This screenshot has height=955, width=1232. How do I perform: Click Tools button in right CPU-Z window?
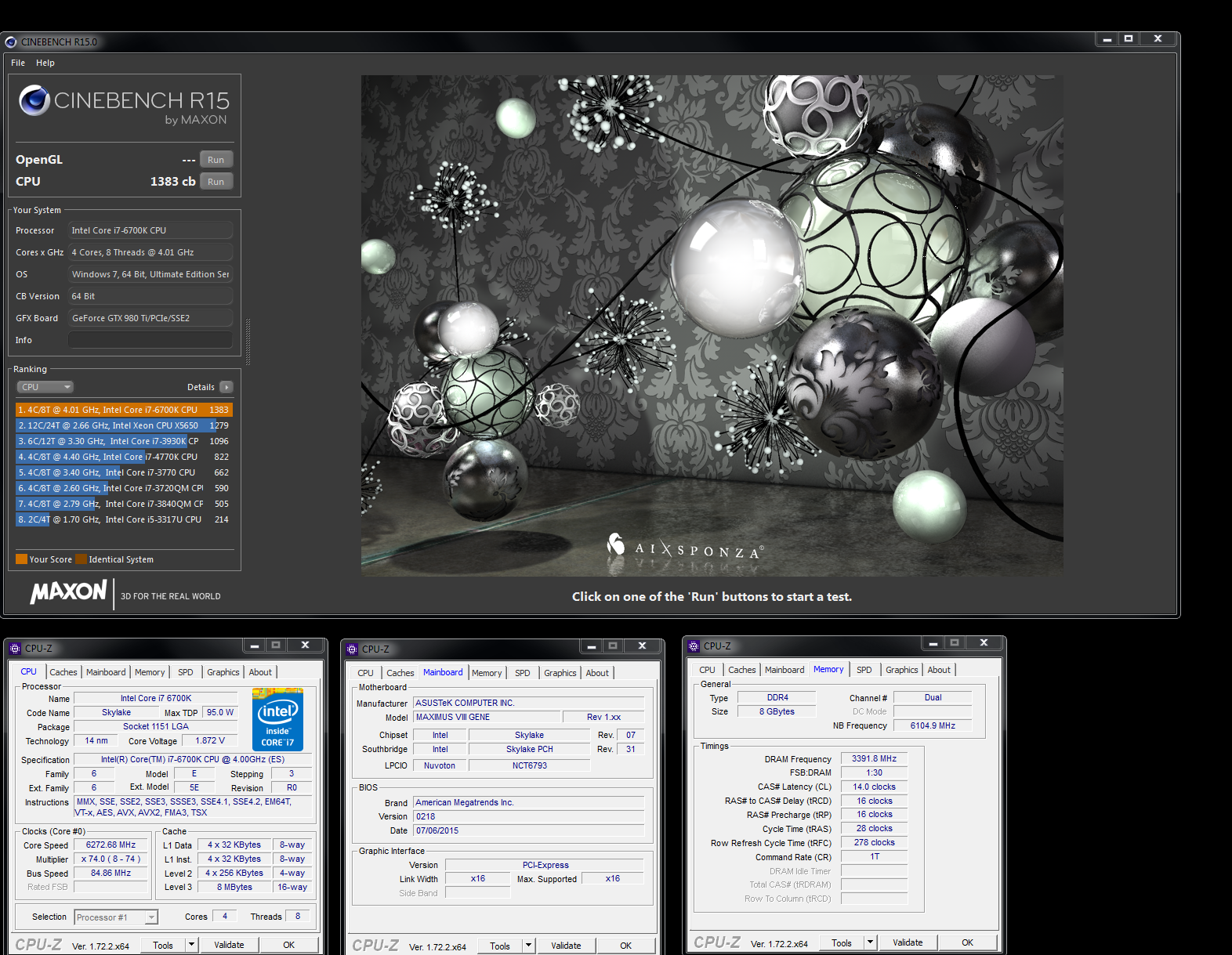pyautogui.click(x=842, y=943)
